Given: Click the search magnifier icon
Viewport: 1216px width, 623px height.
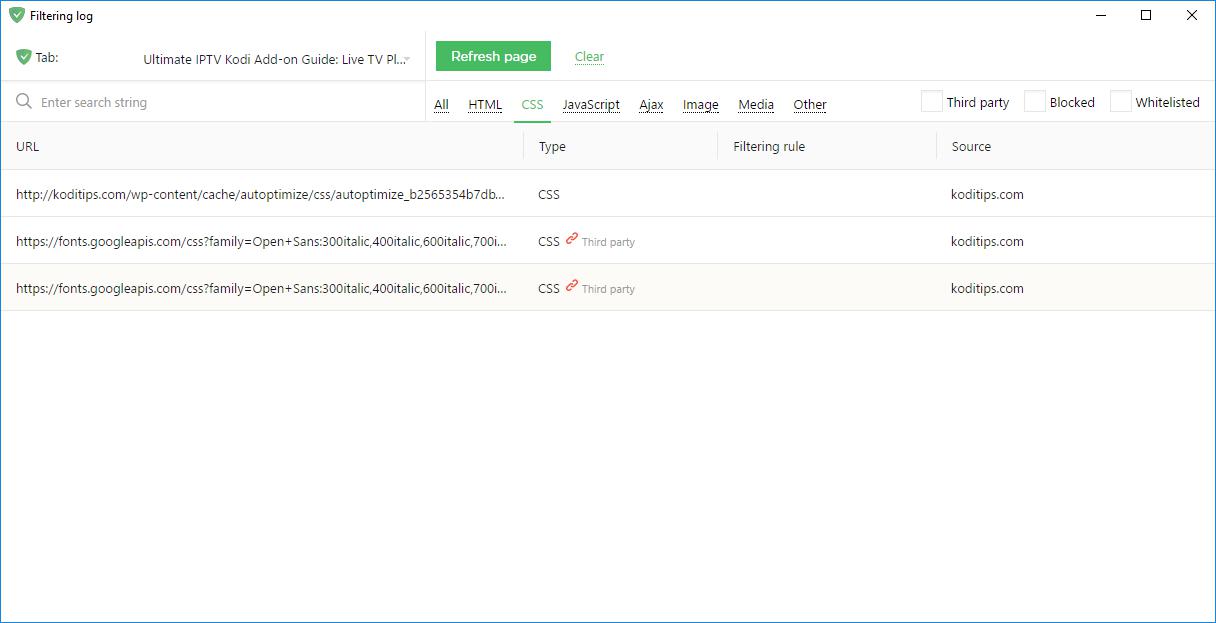Looking at the screenshot, I should (24, 102).
